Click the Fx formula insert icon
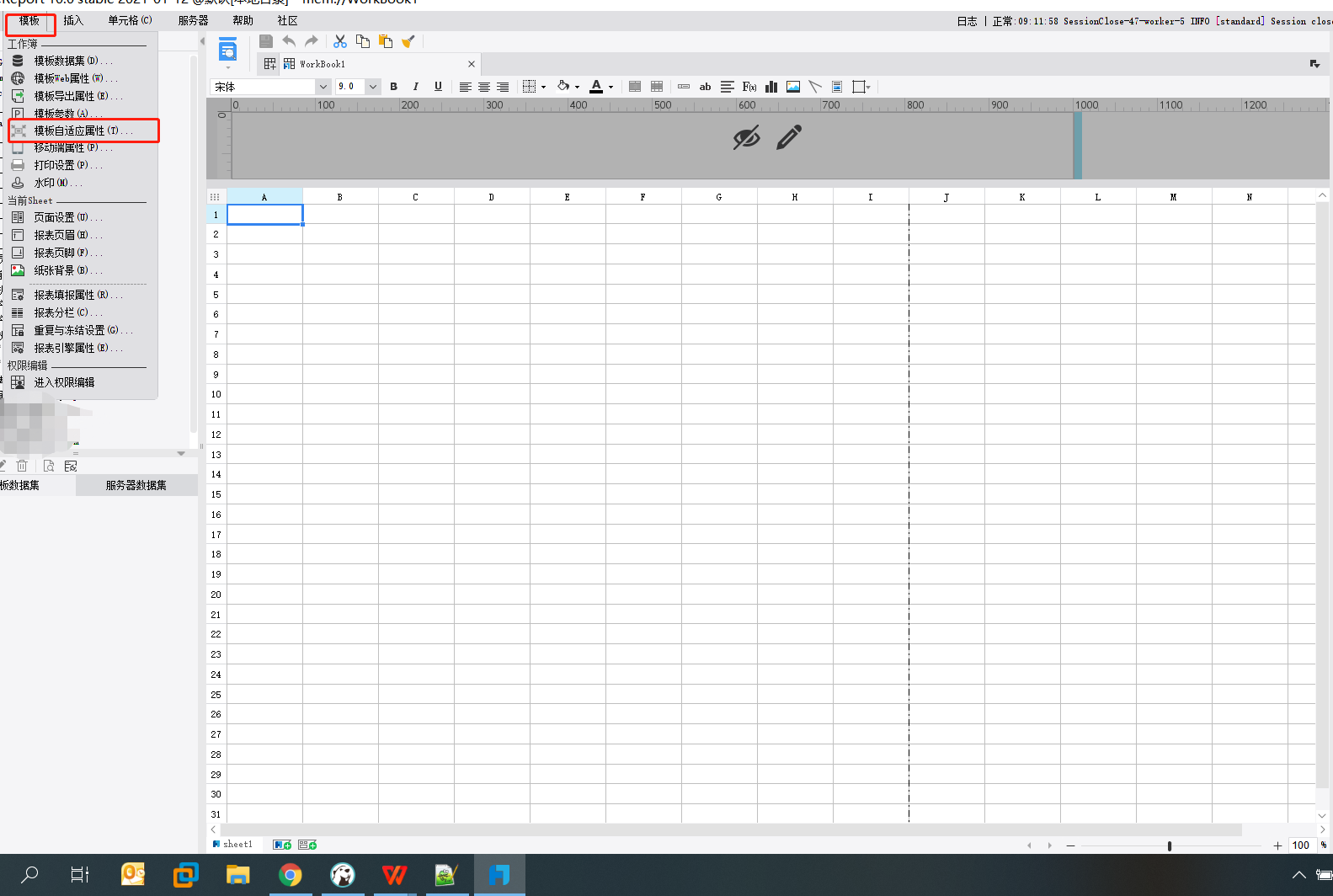The height and width of the screenshot is (896, 1333). (749, 87)
